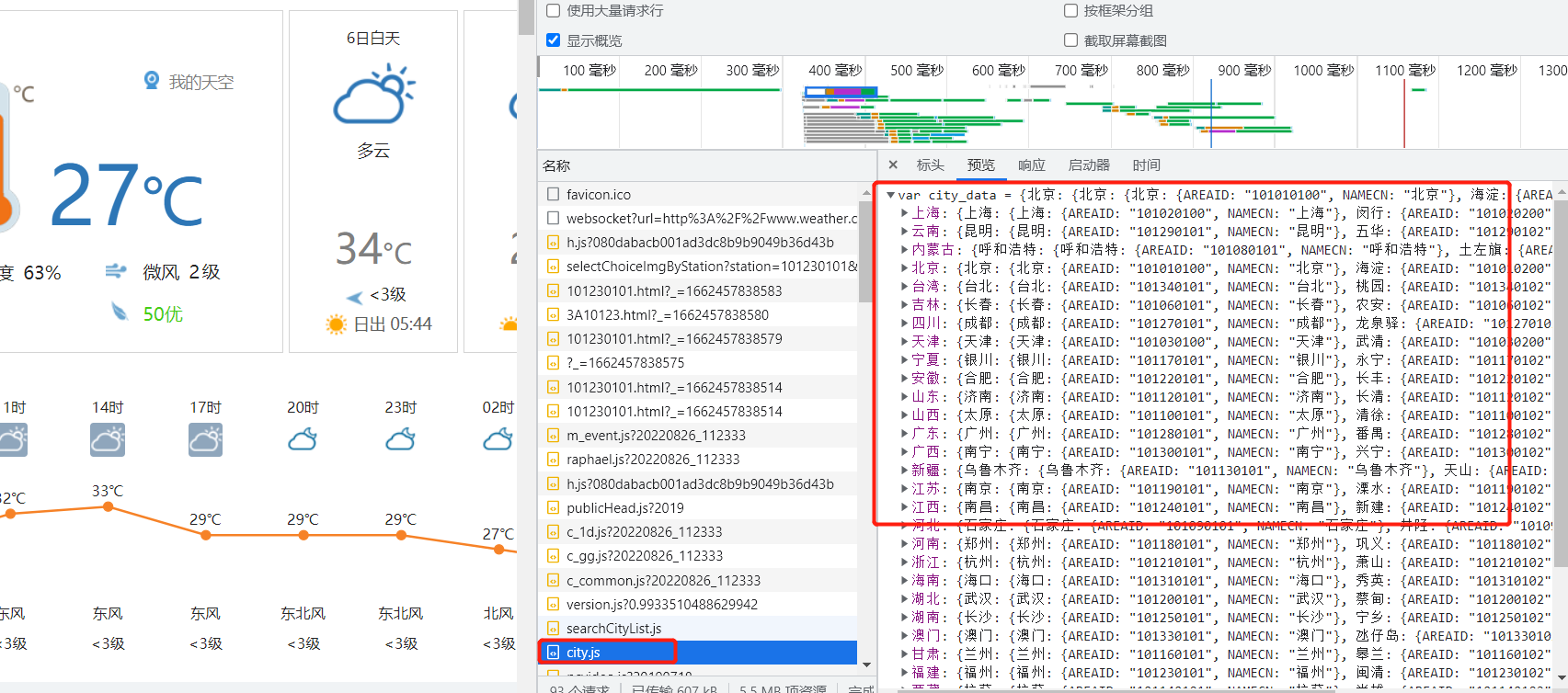Click the location pin icon beside 我的天空

point(152,81)
